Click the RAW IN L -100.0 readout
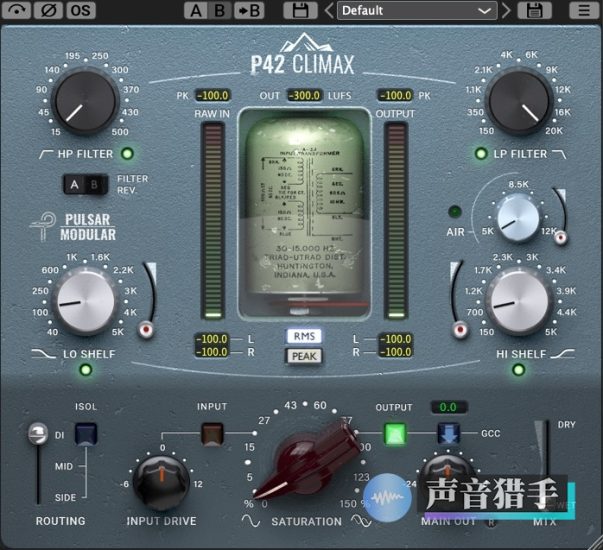 (212, 339)
